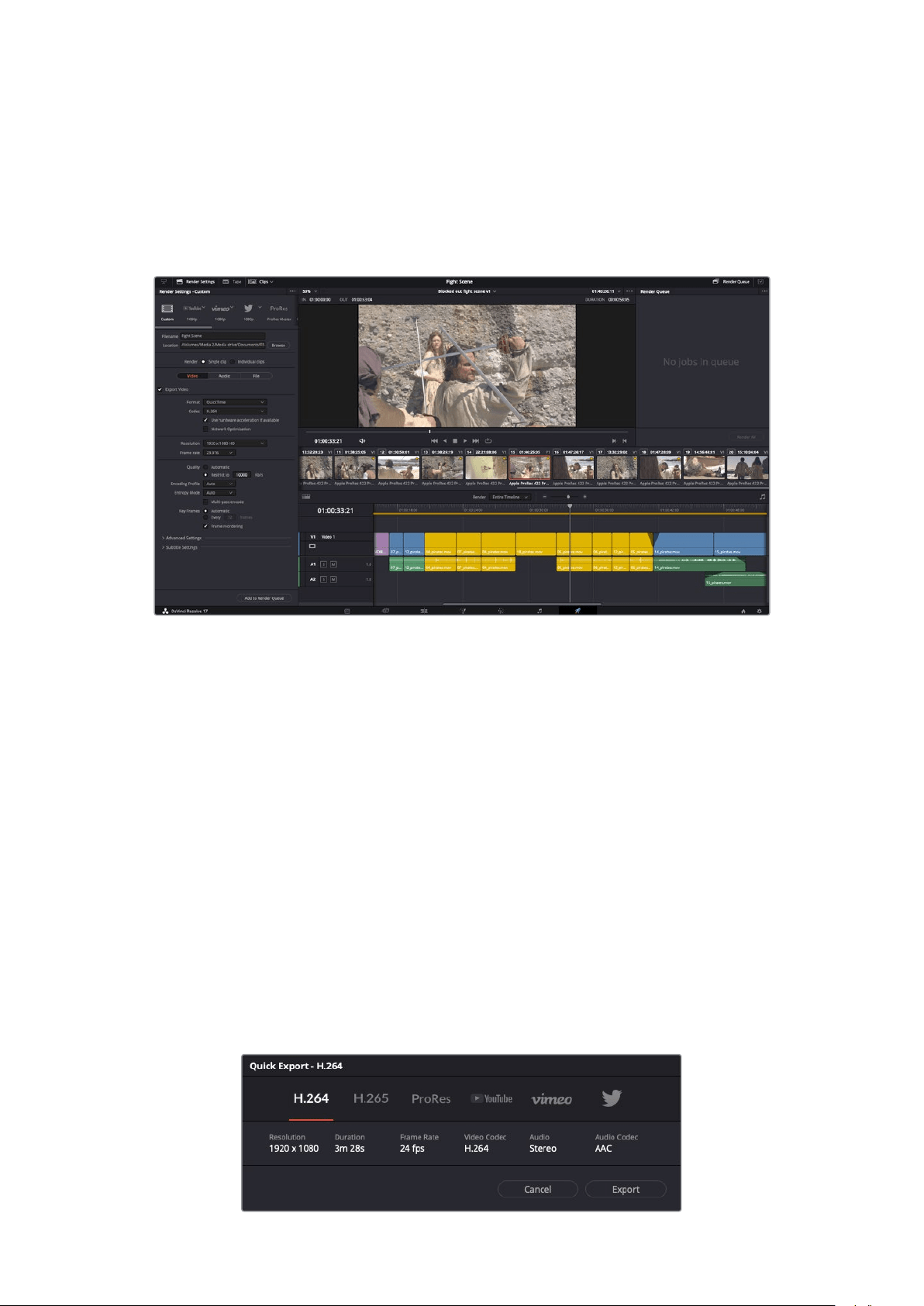Click Browse button for location

278,345
